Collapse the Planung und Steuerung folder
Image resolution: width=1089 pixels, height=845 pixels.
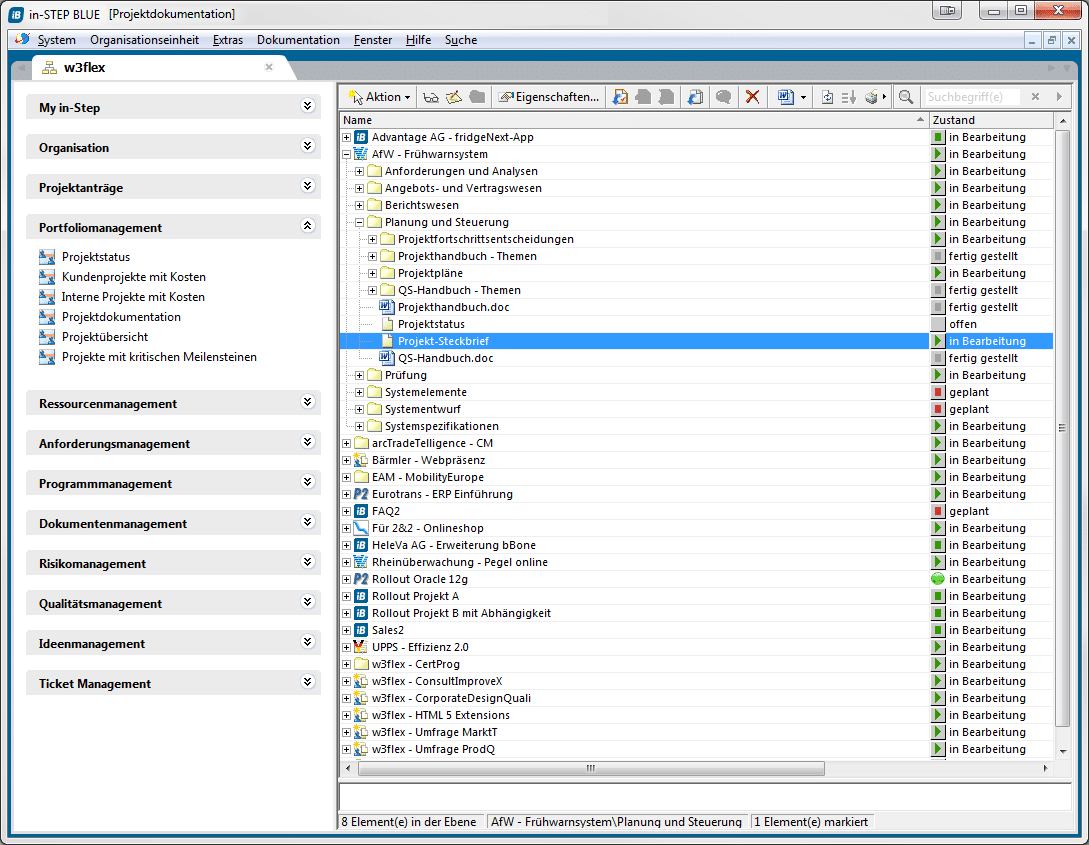pos(360,222)
